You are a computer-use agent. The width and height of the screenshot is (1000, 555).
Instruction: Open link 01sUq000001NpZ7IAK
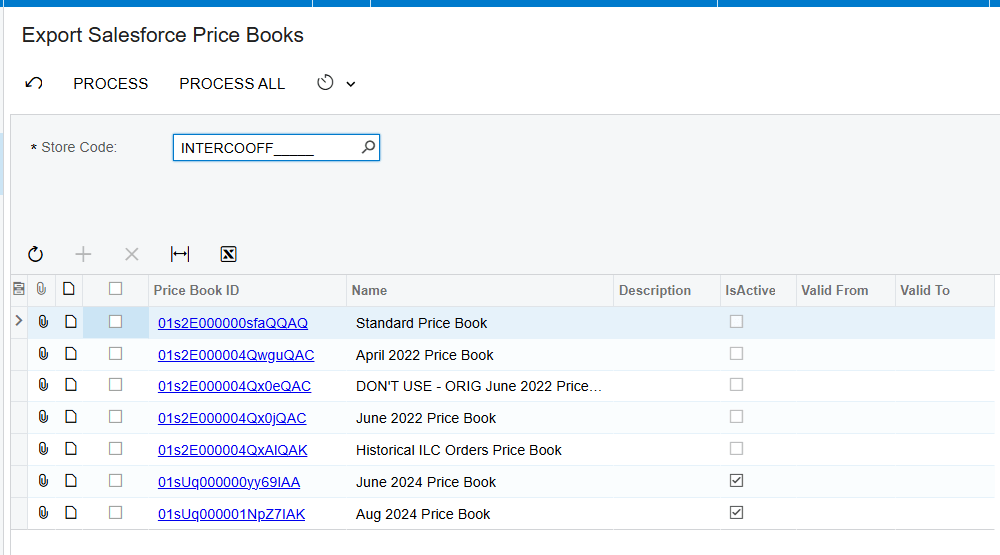point(232,514)
